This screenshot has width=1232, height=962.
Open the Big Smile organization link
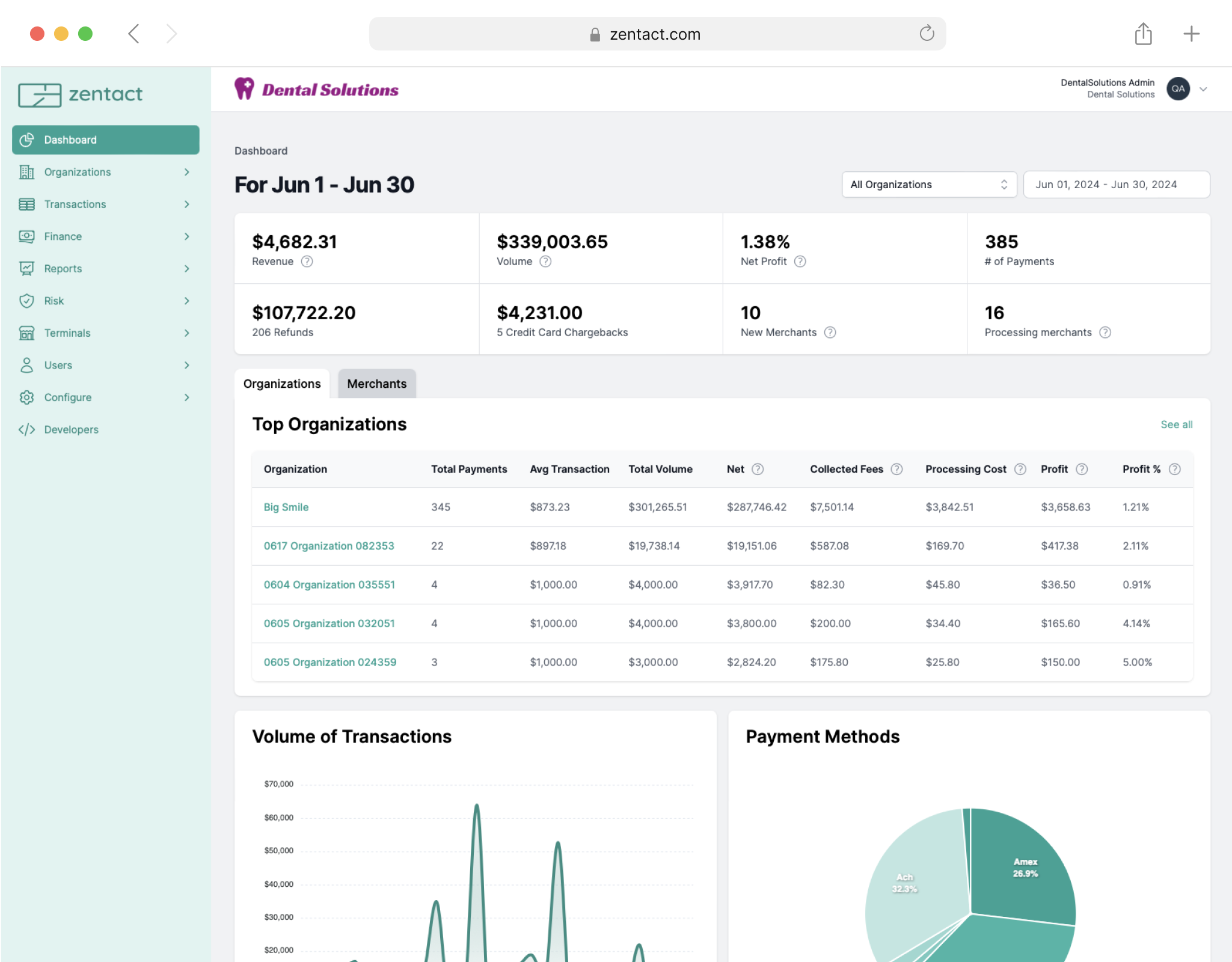286,507
